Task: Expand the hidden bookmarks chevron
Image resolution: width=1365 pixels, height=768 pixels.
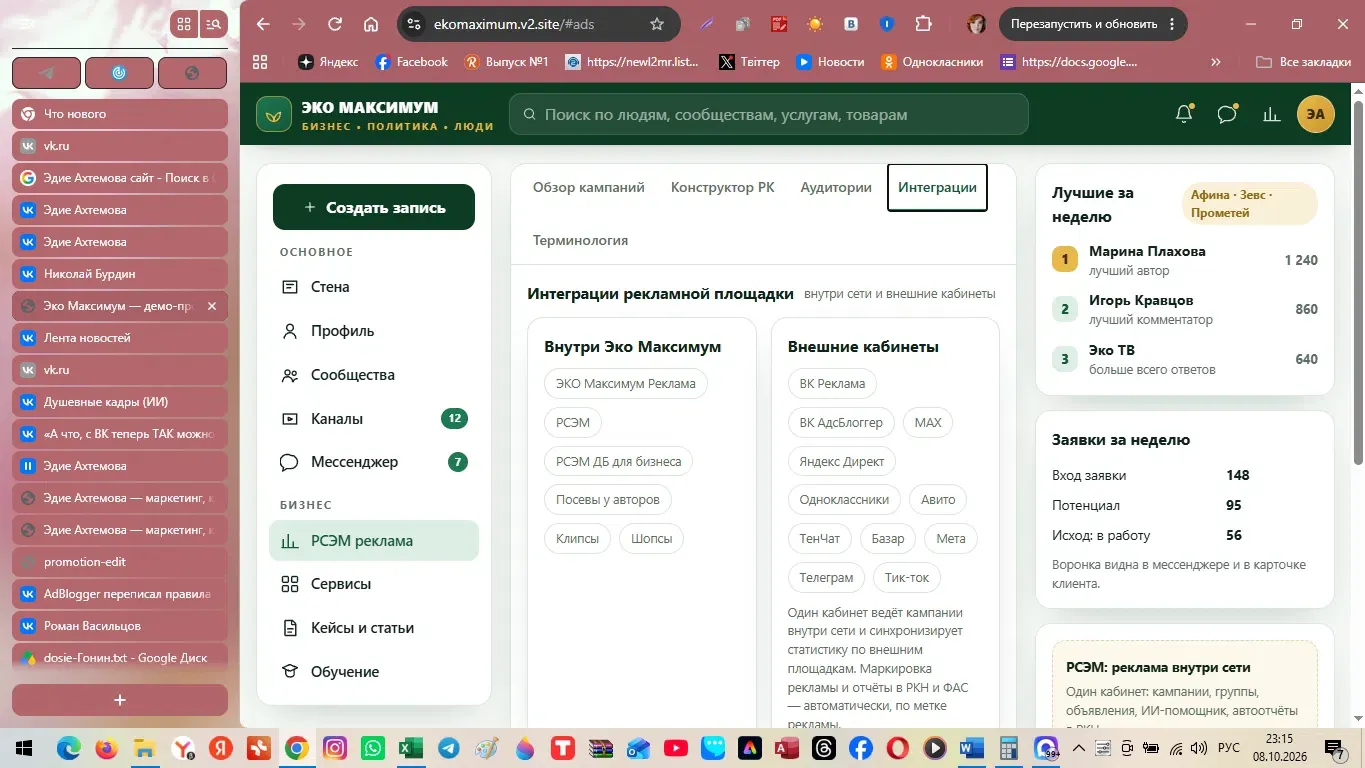Action: tap(1216, 62)
